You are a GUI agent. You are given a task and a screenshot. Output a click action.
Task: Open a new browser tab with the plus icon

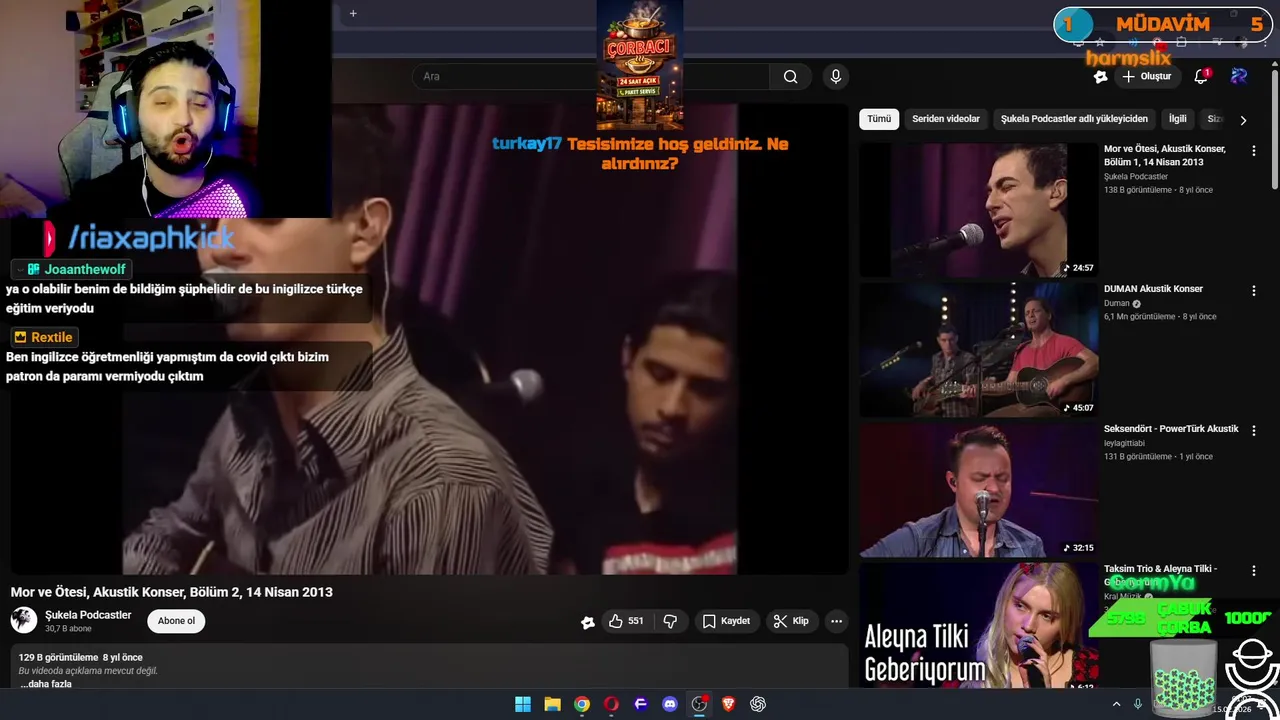tap(353, 14)
